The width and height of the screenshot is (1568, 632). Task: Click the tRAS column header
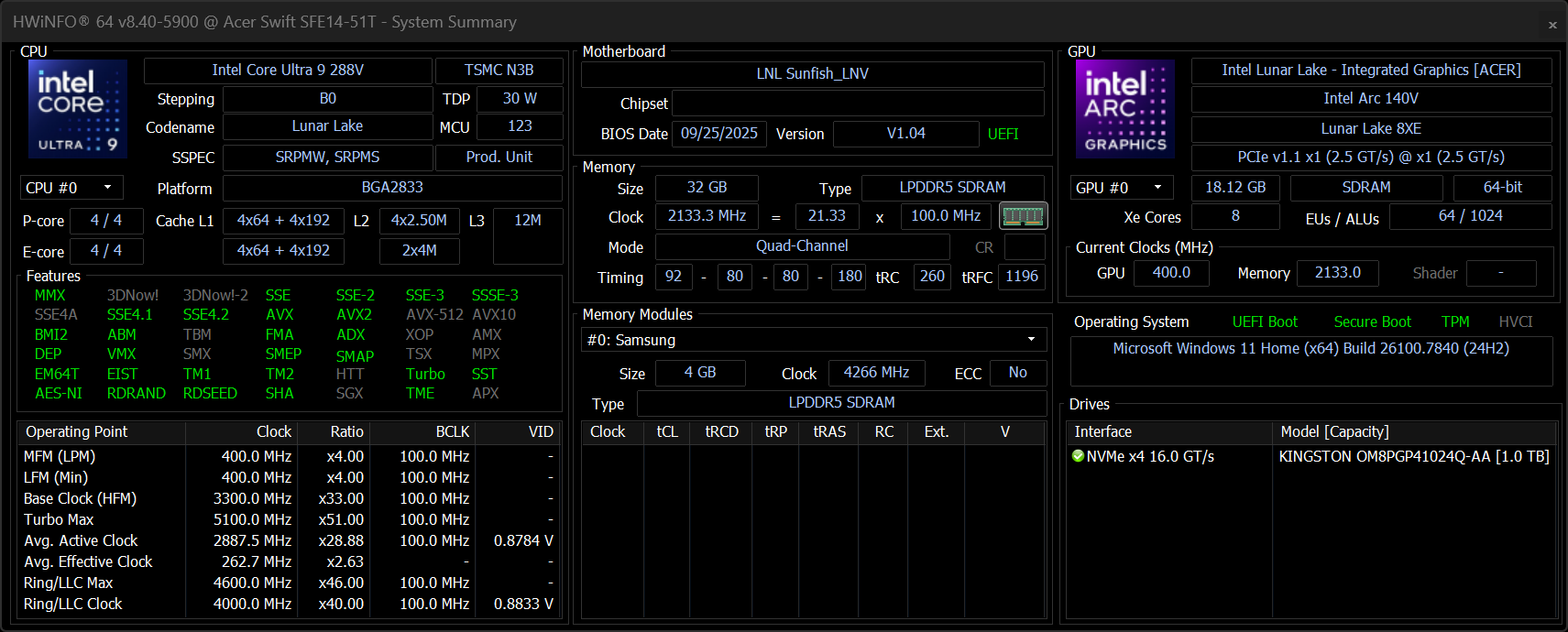829,432
